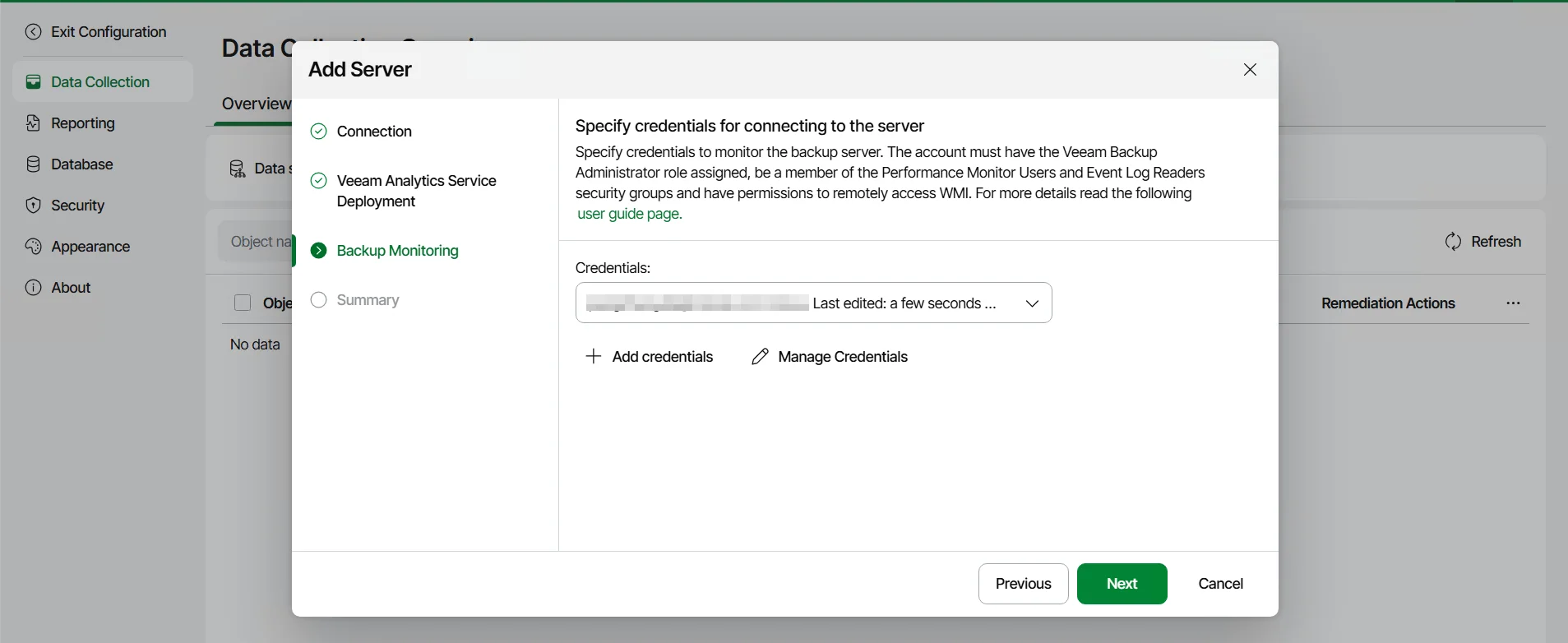The image size is (1568, 643).
Task: Click the Reporting sidebar icon
Action: [33, 123]
